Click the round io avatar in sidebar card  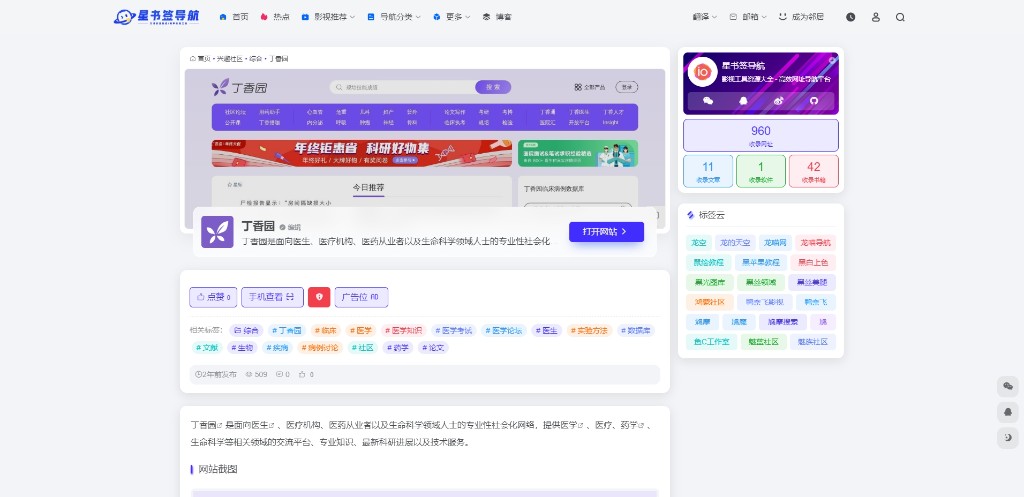click(x=703, y=72)
